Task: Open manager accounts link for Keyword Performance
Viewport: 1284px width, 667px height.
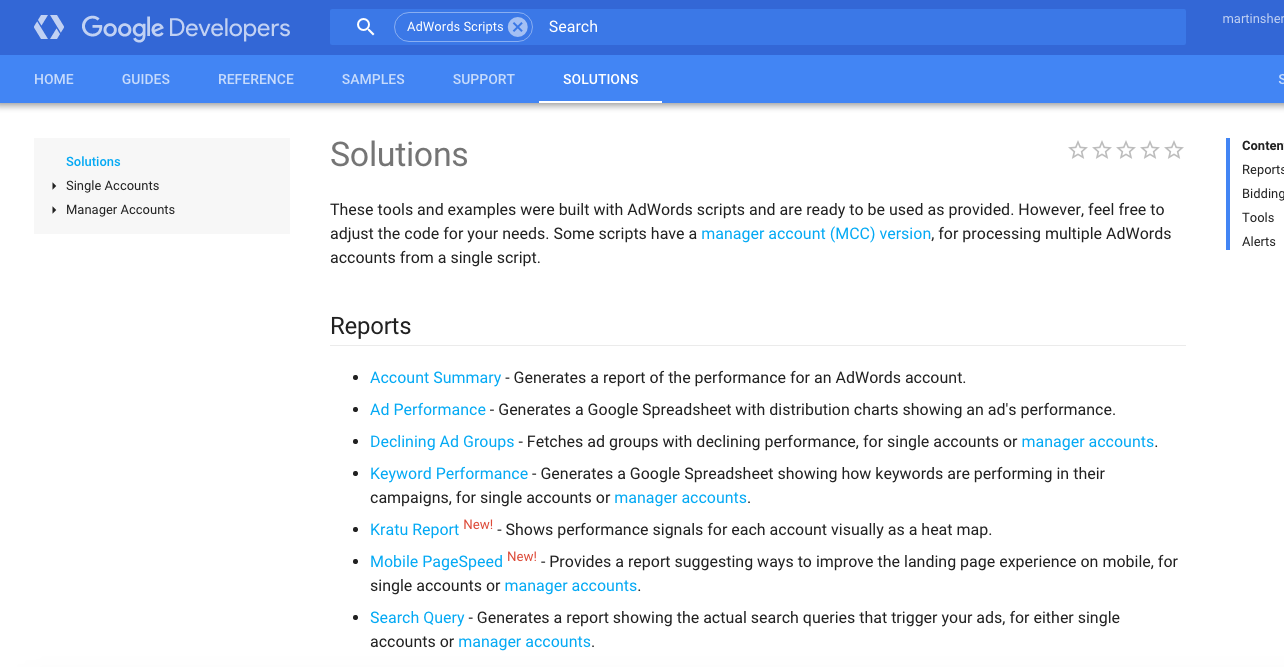Action: (681, 497)
